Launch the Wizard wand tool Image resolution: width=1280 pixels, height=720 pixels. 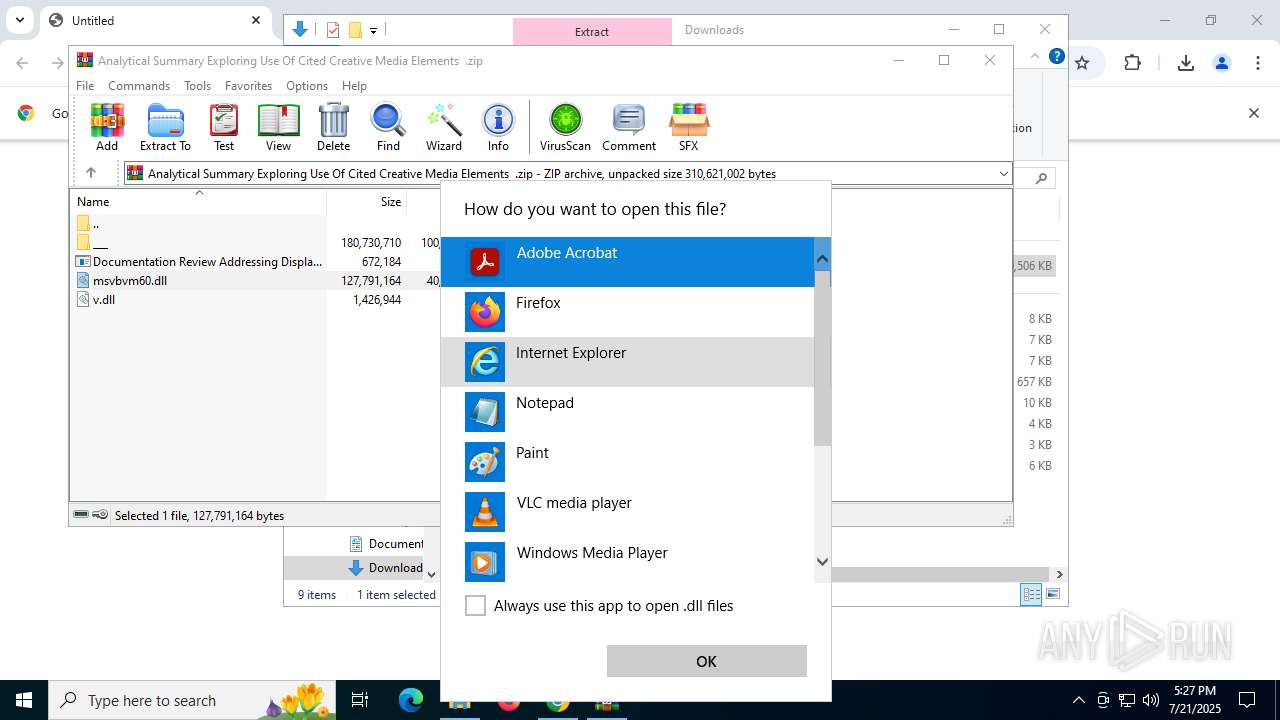point(443,127)
